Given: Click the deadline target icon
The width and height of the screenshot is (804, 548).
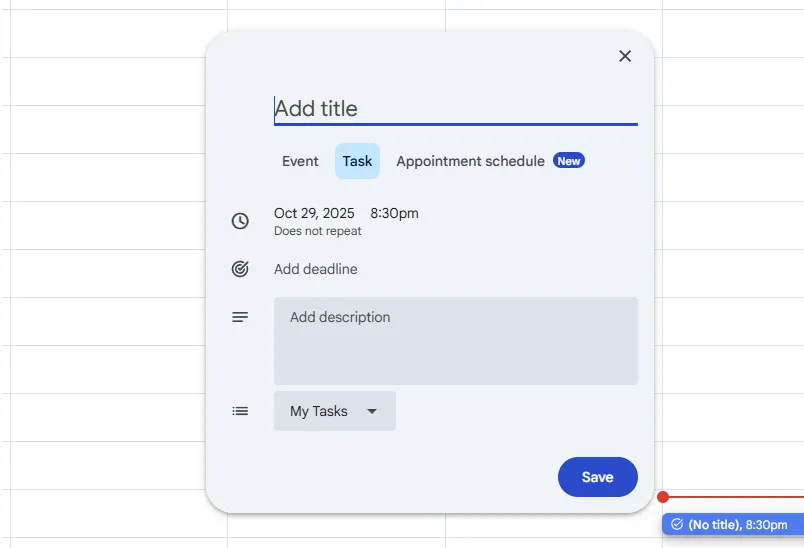Looking at the screenshot, I should coord(240,269).
